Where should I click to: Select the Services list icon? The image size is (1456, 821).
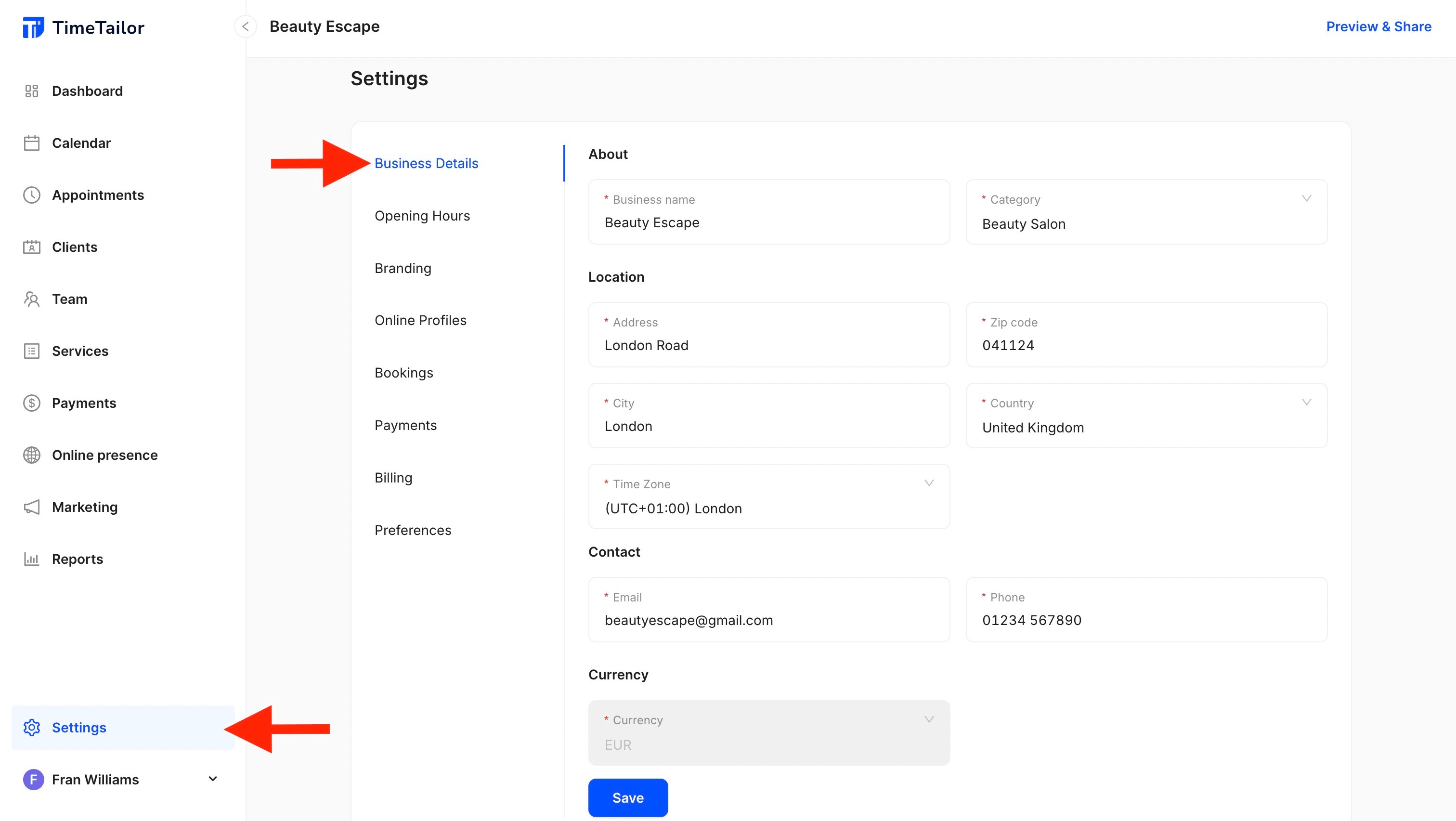(x=32, y=351)
